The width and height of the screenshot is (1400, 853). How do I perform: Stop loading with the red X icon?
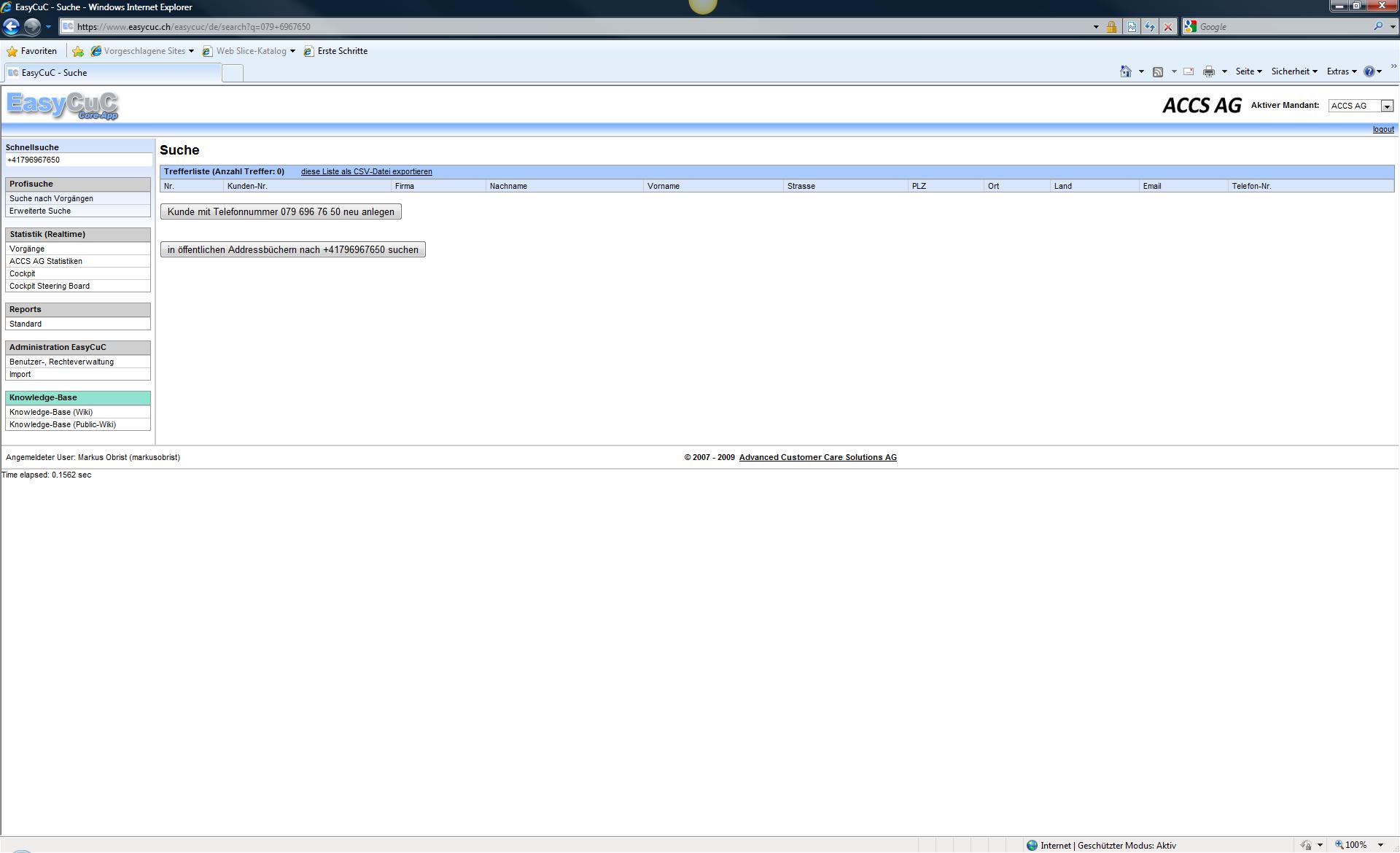pyautogui.click(x=1168, y=27)
